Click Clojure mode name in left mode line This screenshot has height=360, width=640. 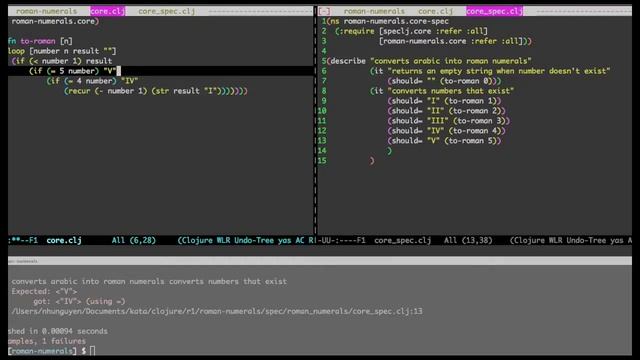[x=197, y=240]
